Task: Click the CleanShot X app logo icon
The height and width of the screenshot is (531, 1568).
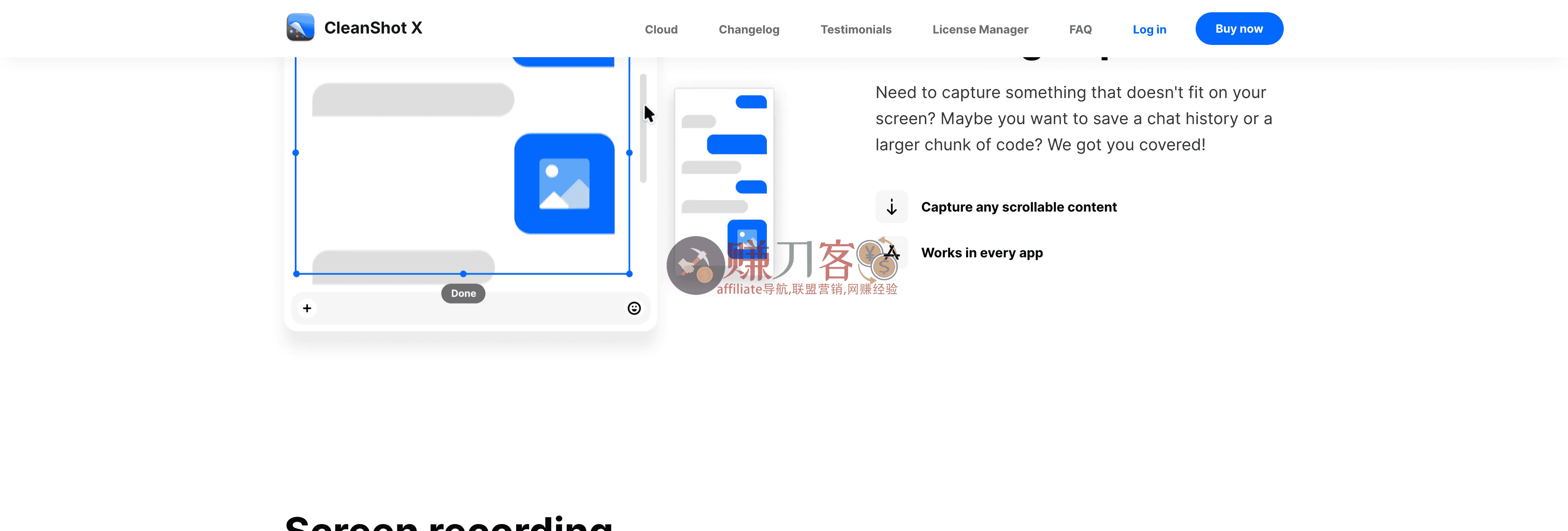Action: [300, 27]
